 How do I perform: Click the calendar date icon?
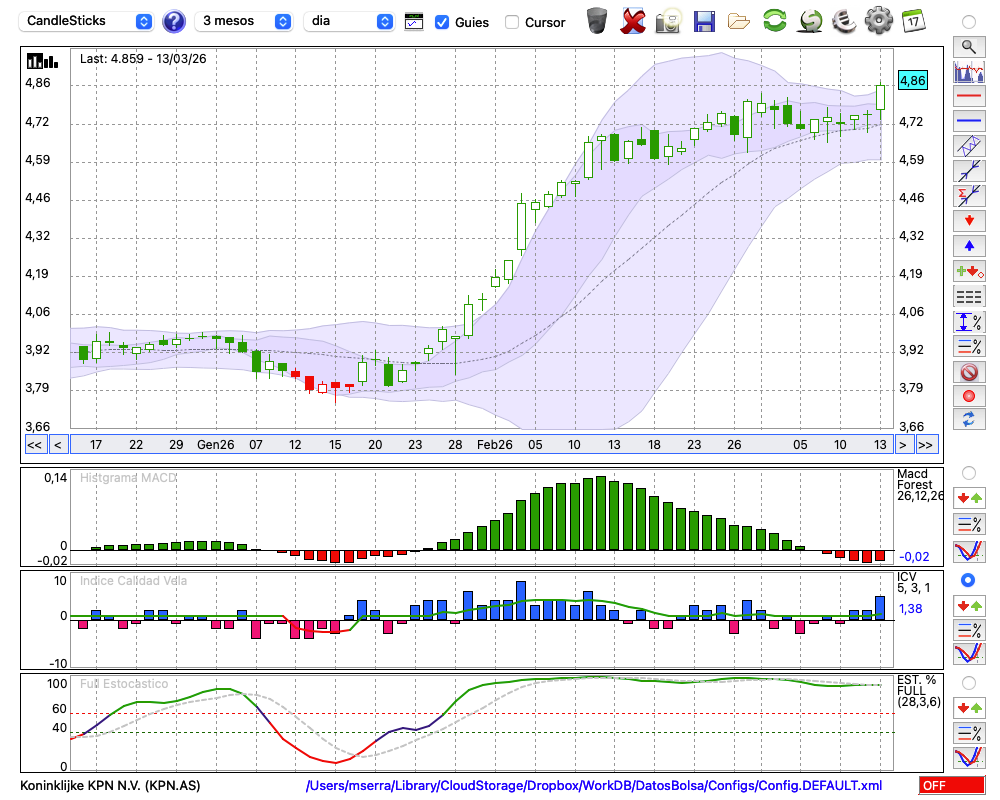913,20
